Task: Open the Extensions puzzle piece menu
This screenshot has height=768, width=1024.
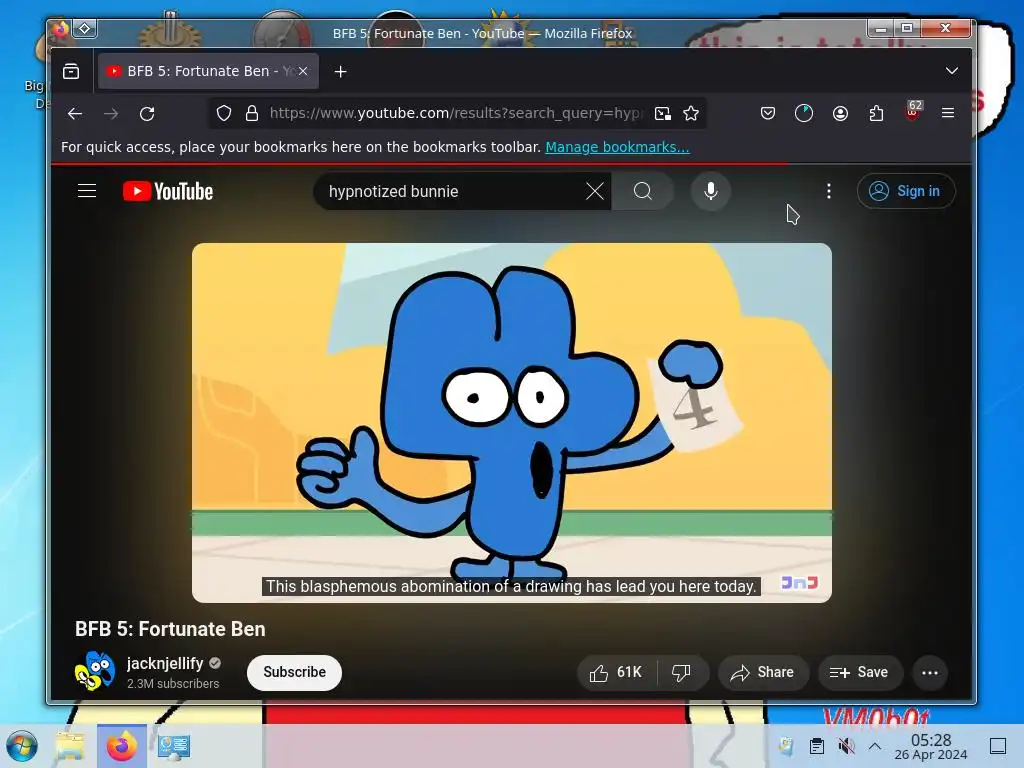Action: click(876, 114)
